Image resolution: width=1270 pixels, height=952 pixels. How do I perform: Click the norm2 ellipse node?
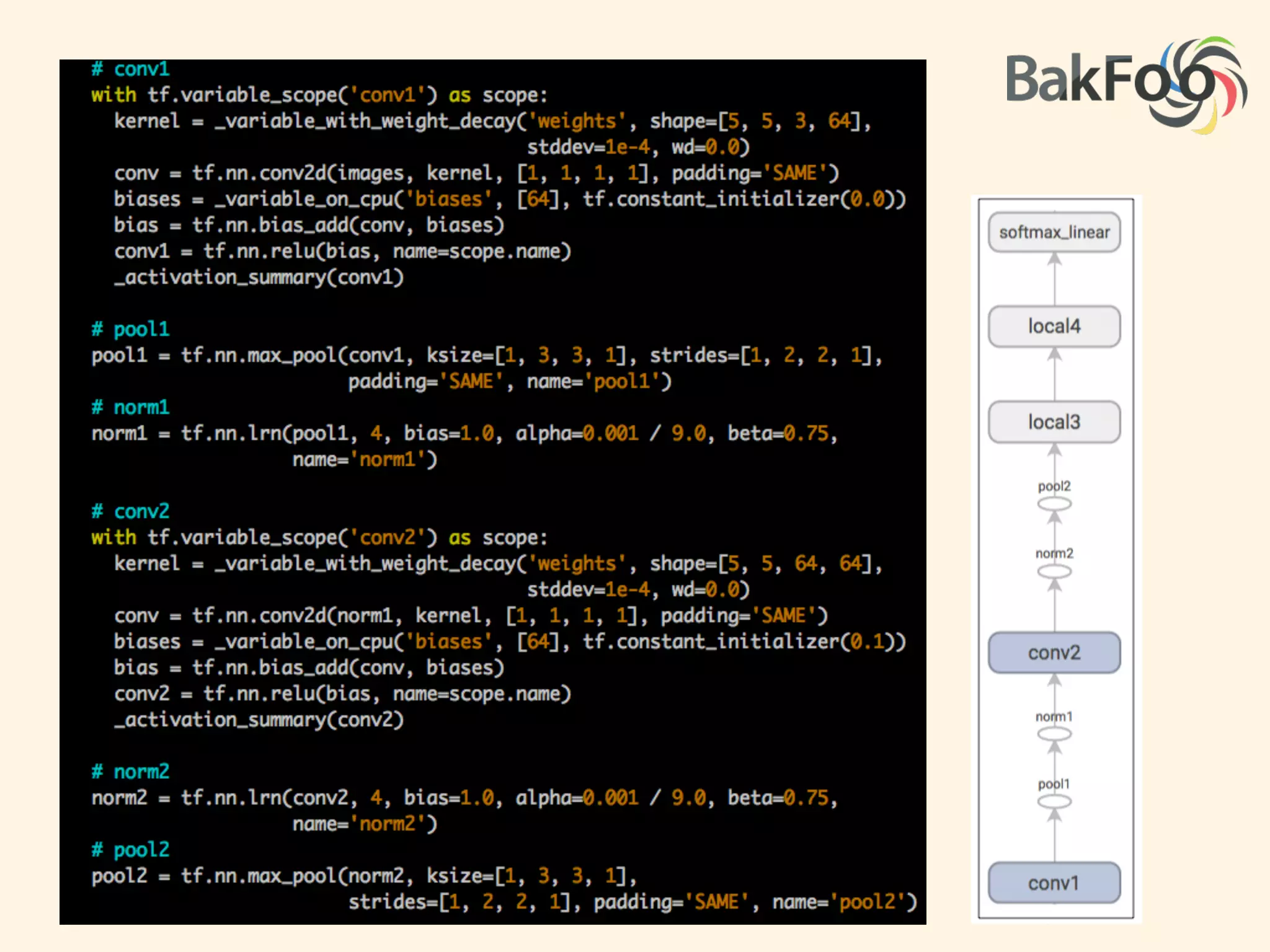[1054, 571]
